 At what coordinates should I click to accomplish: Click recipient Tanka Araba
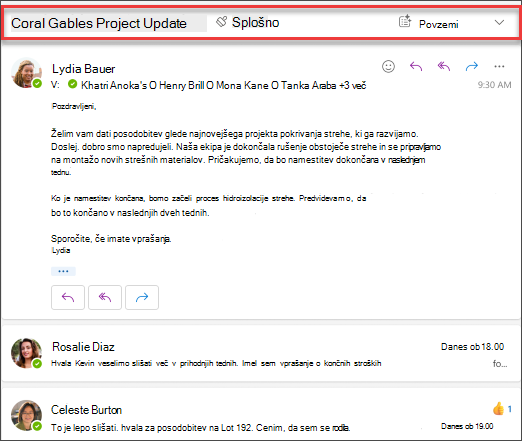point(308,85)
